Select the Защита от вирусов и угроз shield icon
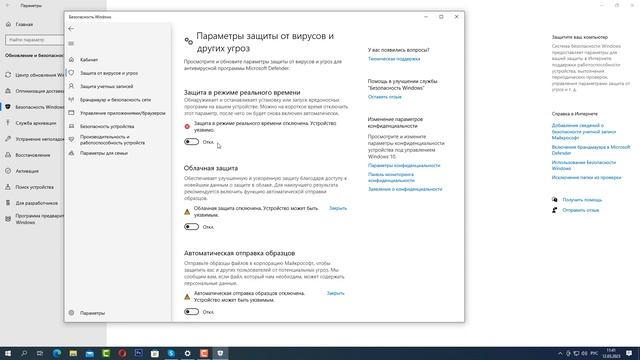640x360 pixels. (71, 73)
